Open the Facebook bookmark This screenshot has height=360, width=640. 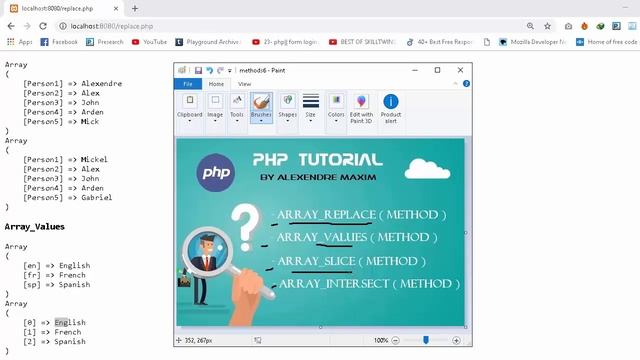[59, 42]
